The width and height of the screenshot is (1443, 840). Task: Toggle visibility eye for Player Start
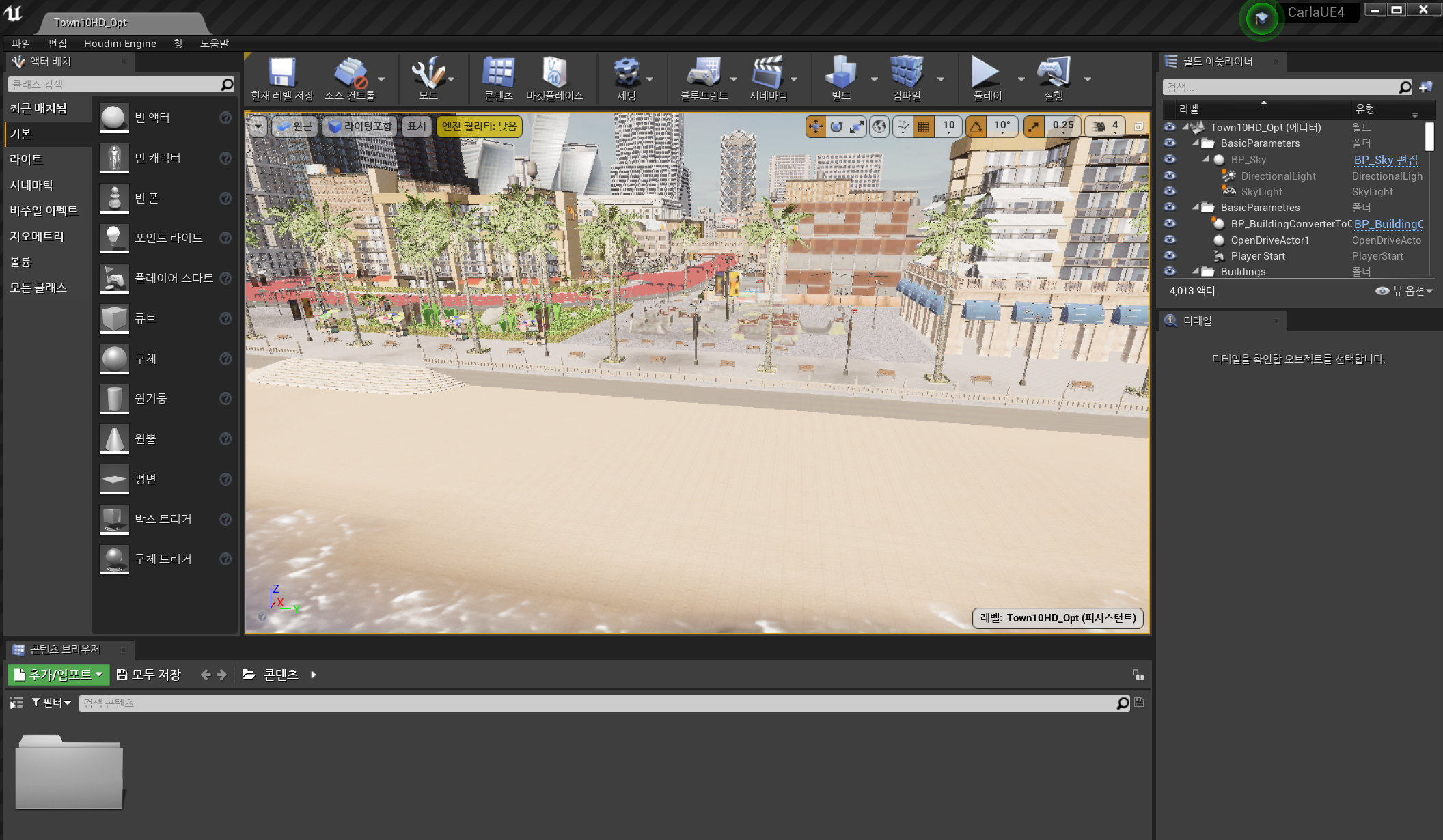pyautogui.click(x=1170, y=255)
